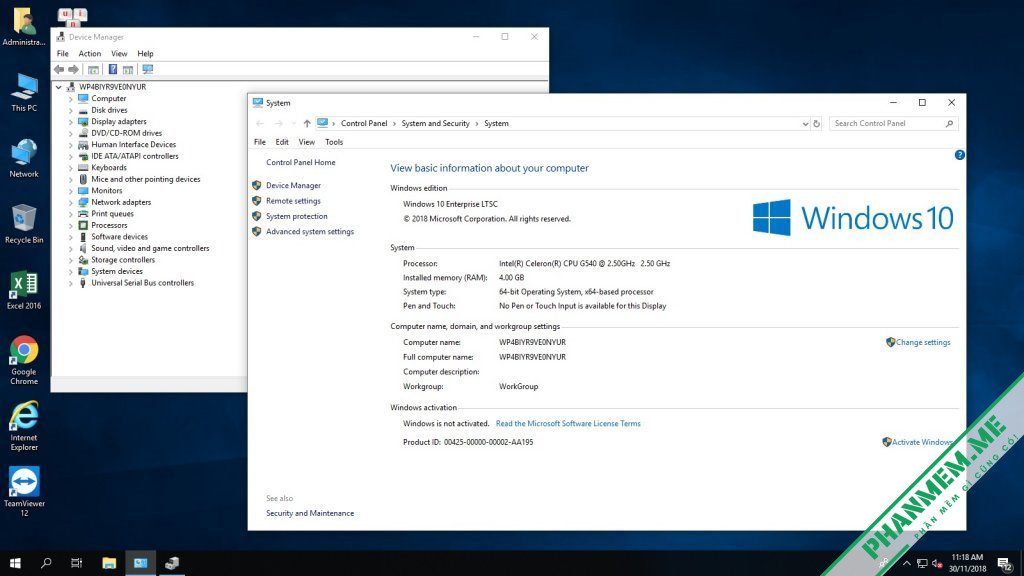Open the Tools menu in System window
The width and height of the screenshot is (1024, 576).
[x=334, y=142]
